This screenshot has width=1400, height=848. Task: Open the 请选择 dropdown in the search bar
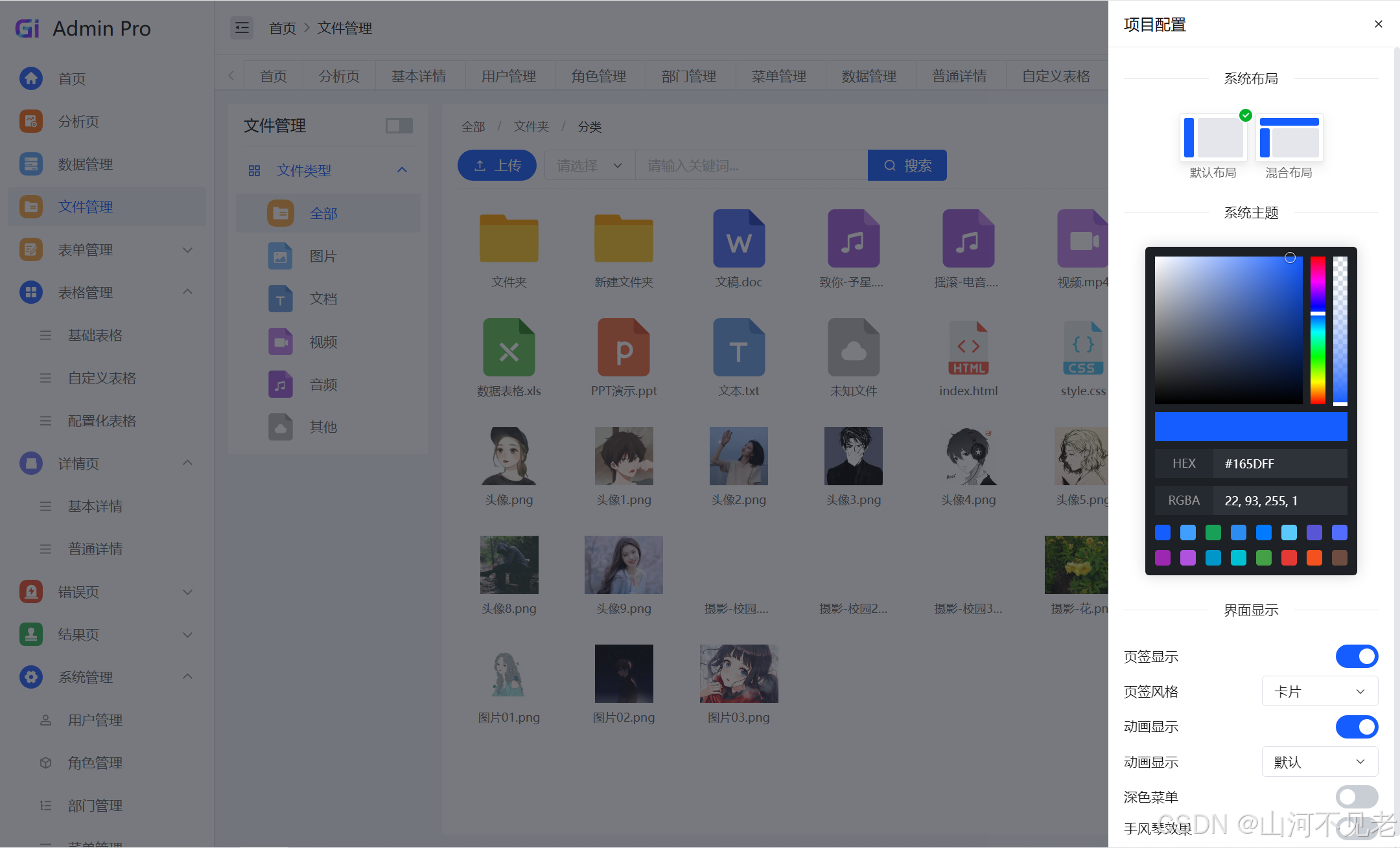(589, 166)
